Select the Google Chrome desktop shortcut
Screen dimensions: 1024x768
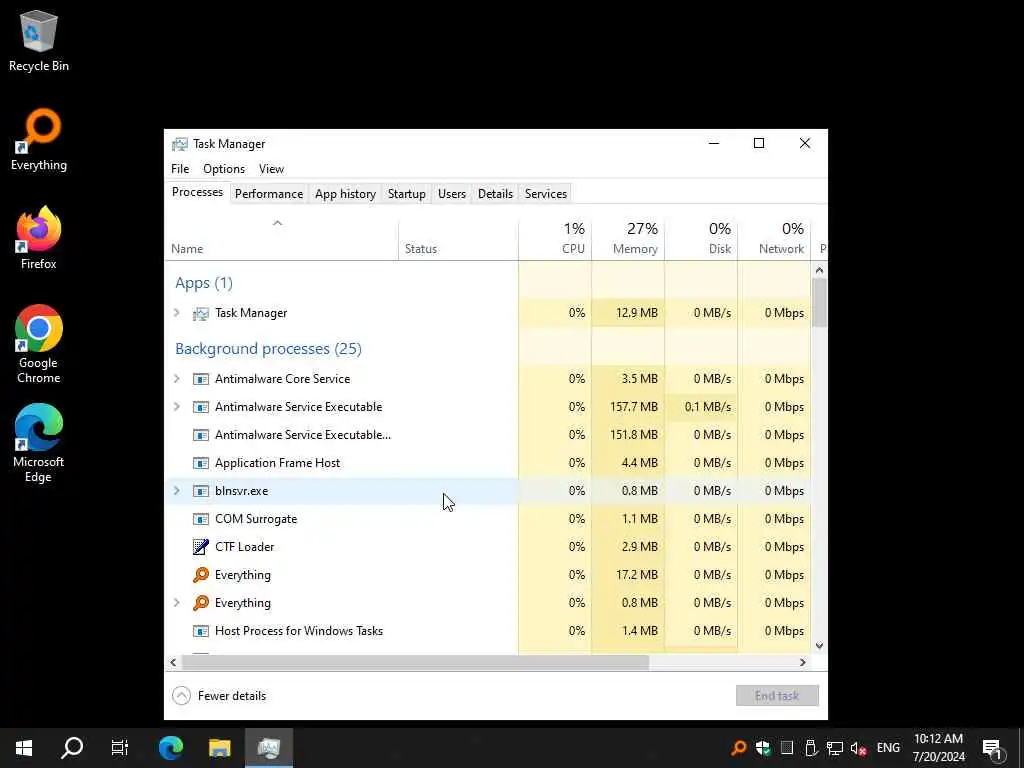[39, 344]
